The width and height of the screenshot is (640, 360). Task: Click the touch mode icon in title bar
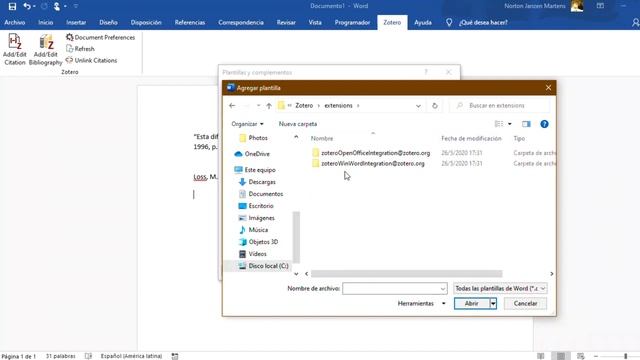pos(57,6)
